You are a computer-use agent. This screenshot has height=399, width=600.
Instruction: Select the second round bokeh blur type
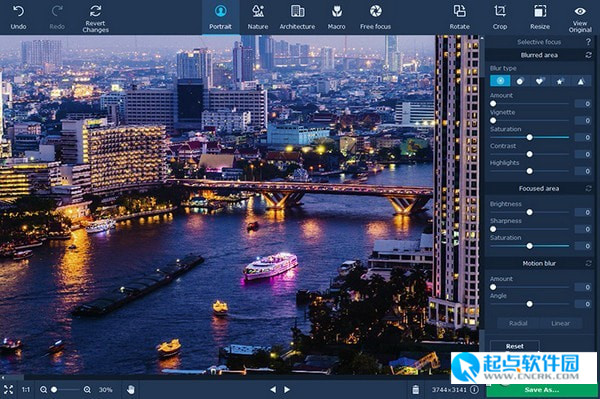click(x=520, y=81)
